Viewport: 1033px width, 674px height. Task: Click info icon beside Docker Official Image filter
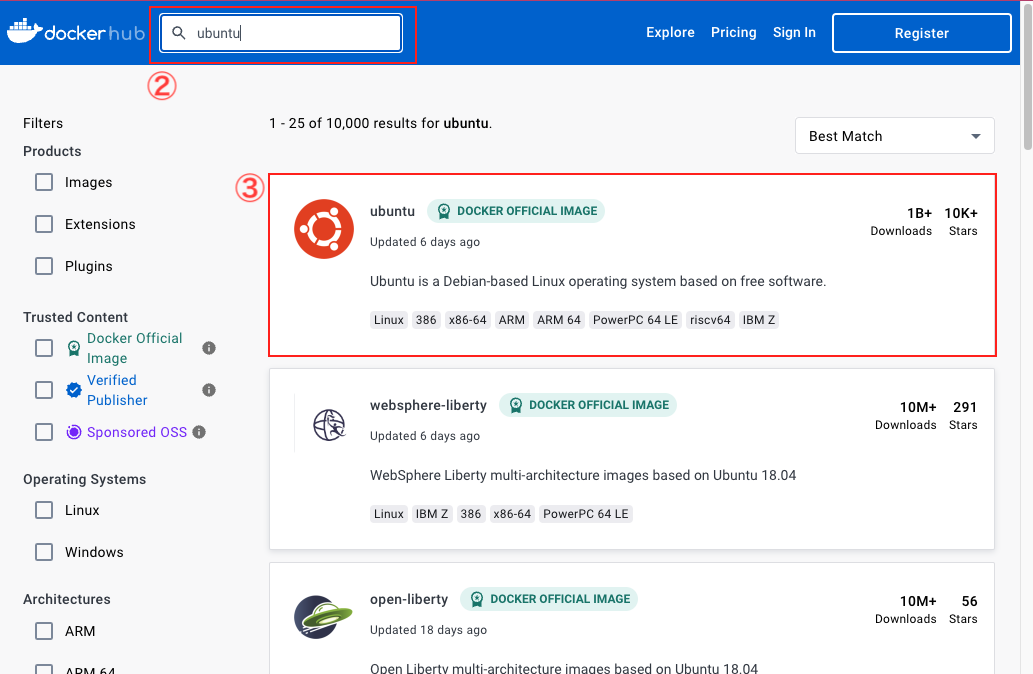pyautogui.click(x=209, y=348)
